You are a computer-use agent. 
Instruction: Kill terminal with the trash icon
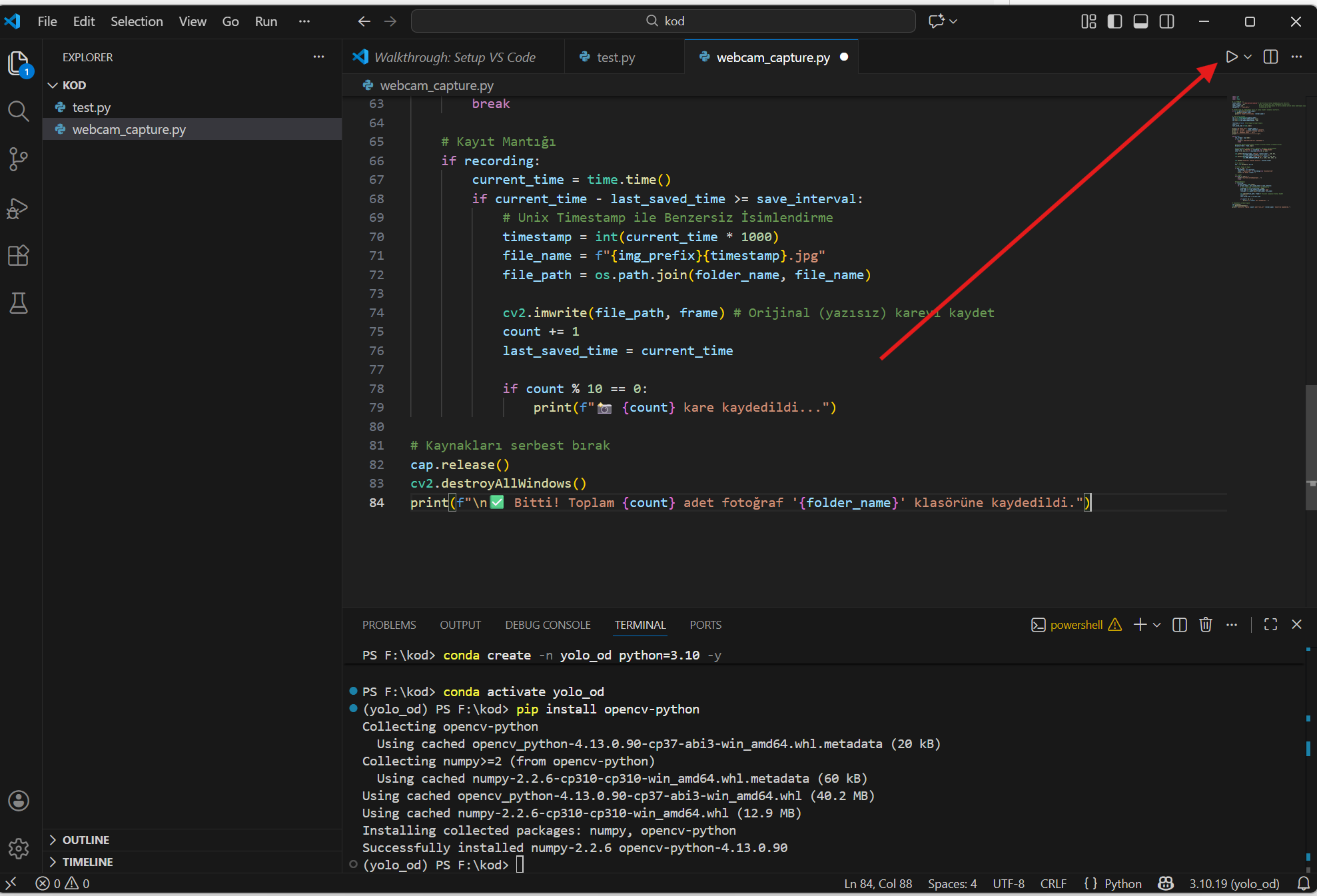pyautogui.click(x=1205, y=625)
